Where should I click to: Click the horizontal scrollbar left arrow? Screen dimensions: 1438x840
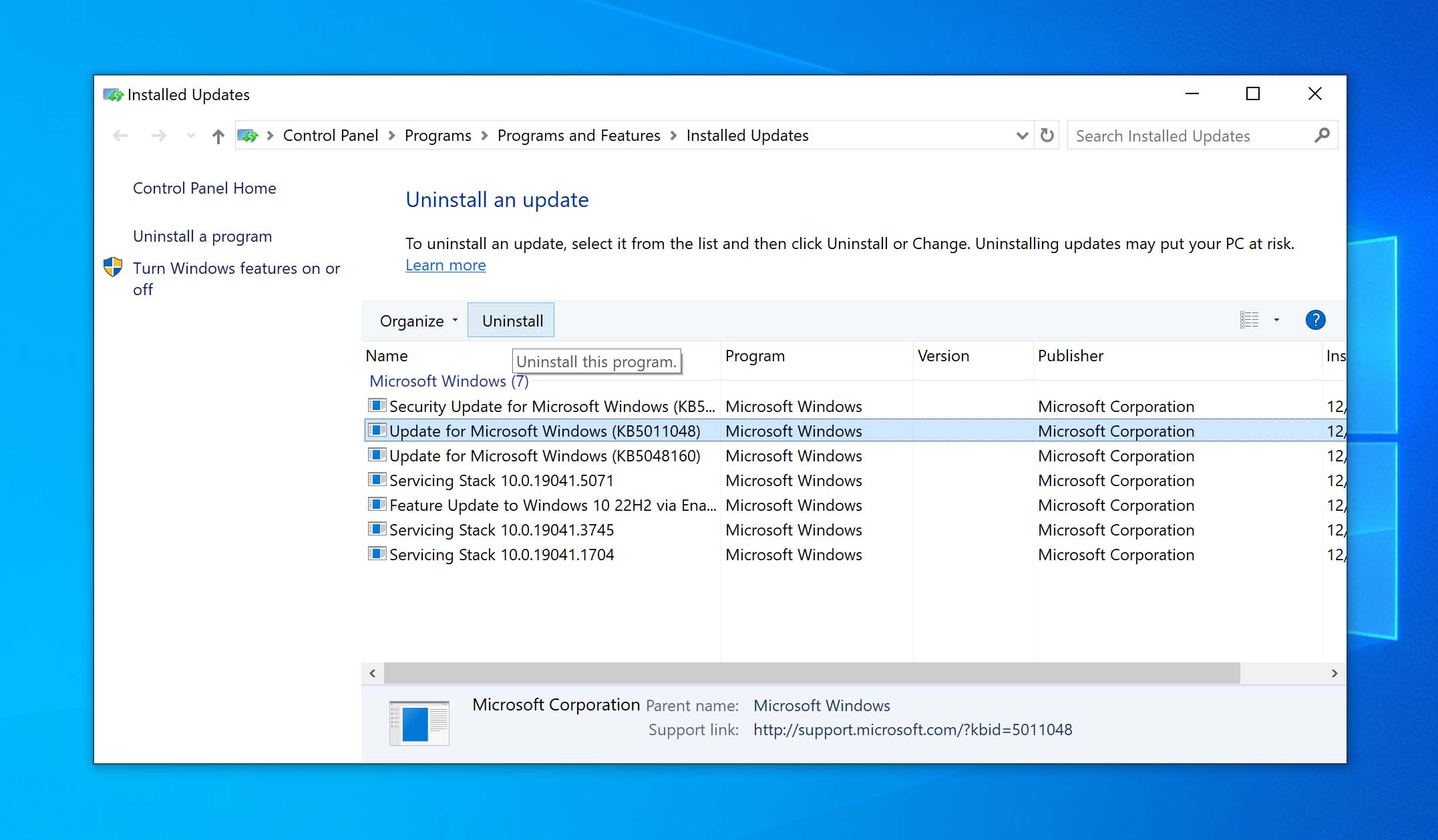[373, 673]
